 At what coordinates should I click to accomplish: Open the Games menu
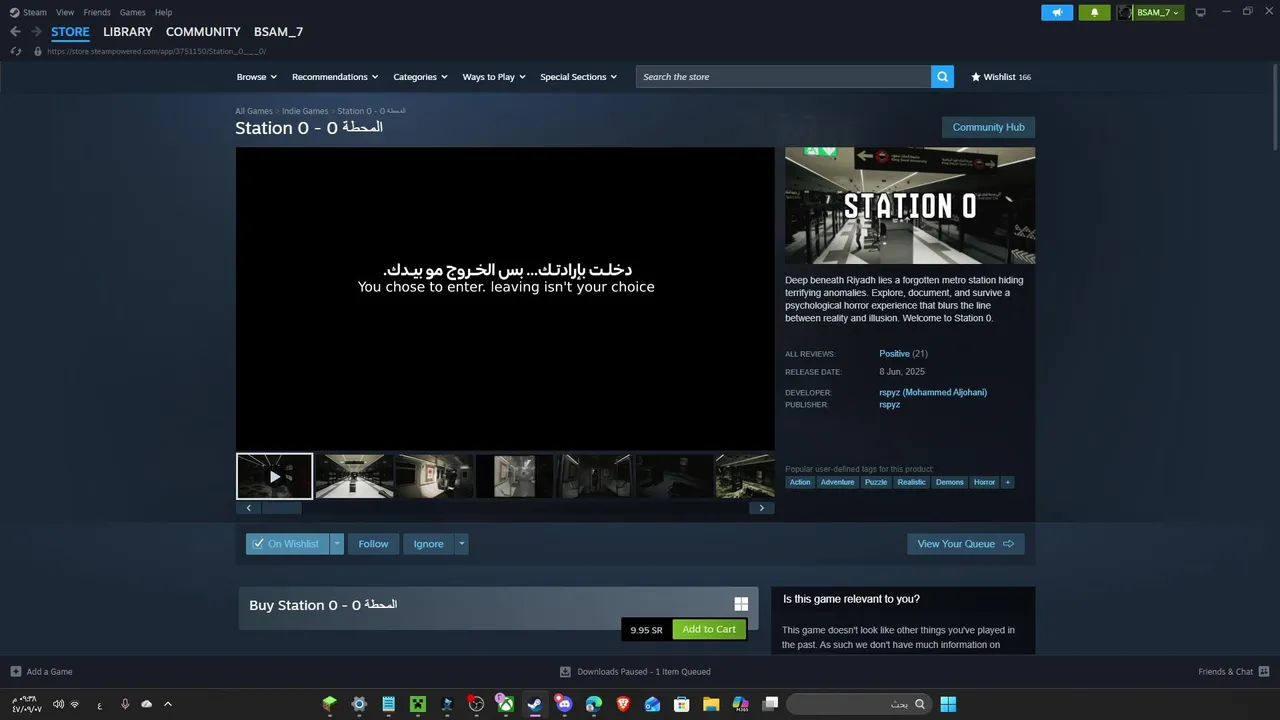click(x=132, y=12)
